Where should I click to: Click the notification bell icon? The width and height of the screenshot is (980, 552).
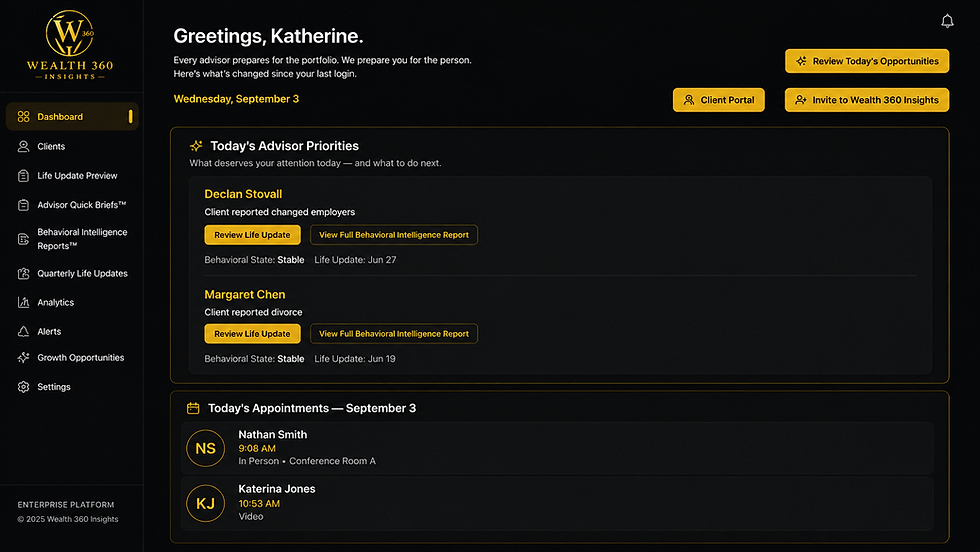[948, 21]
